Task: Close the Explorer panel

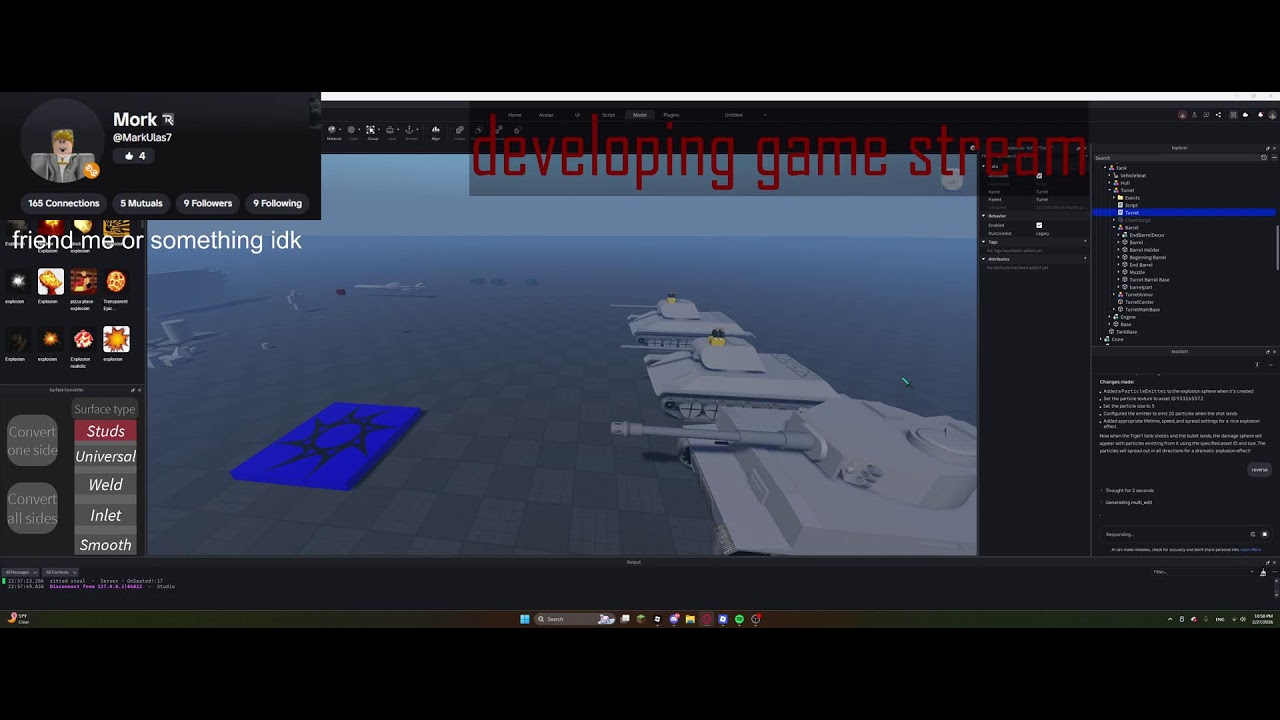Action: 1274,148
